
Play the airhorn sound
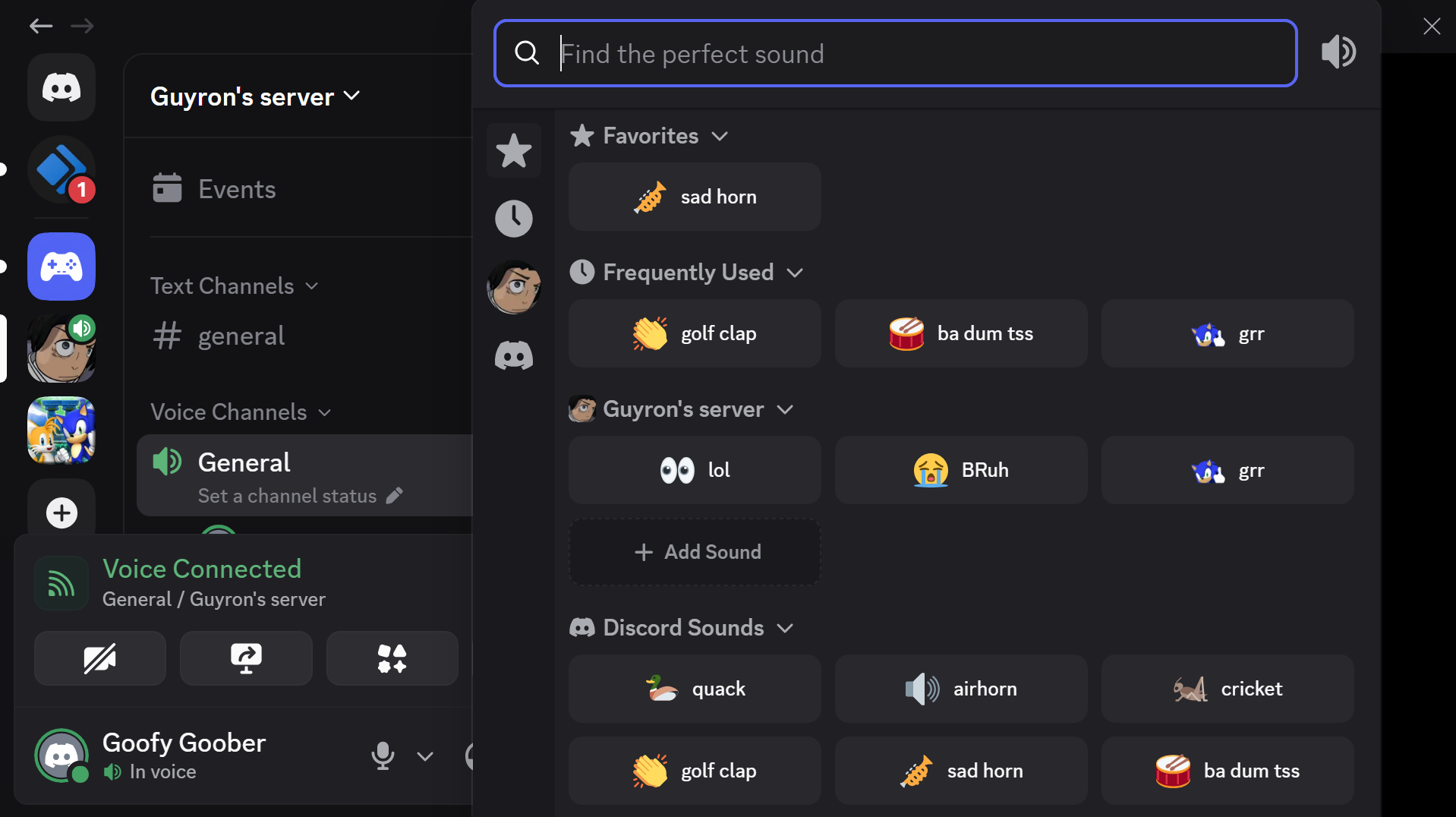(x=961, y=689)
